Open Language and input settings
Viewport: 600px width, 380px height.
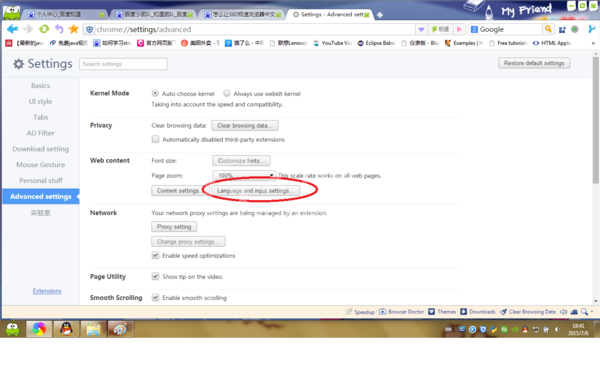click(256, 191)
